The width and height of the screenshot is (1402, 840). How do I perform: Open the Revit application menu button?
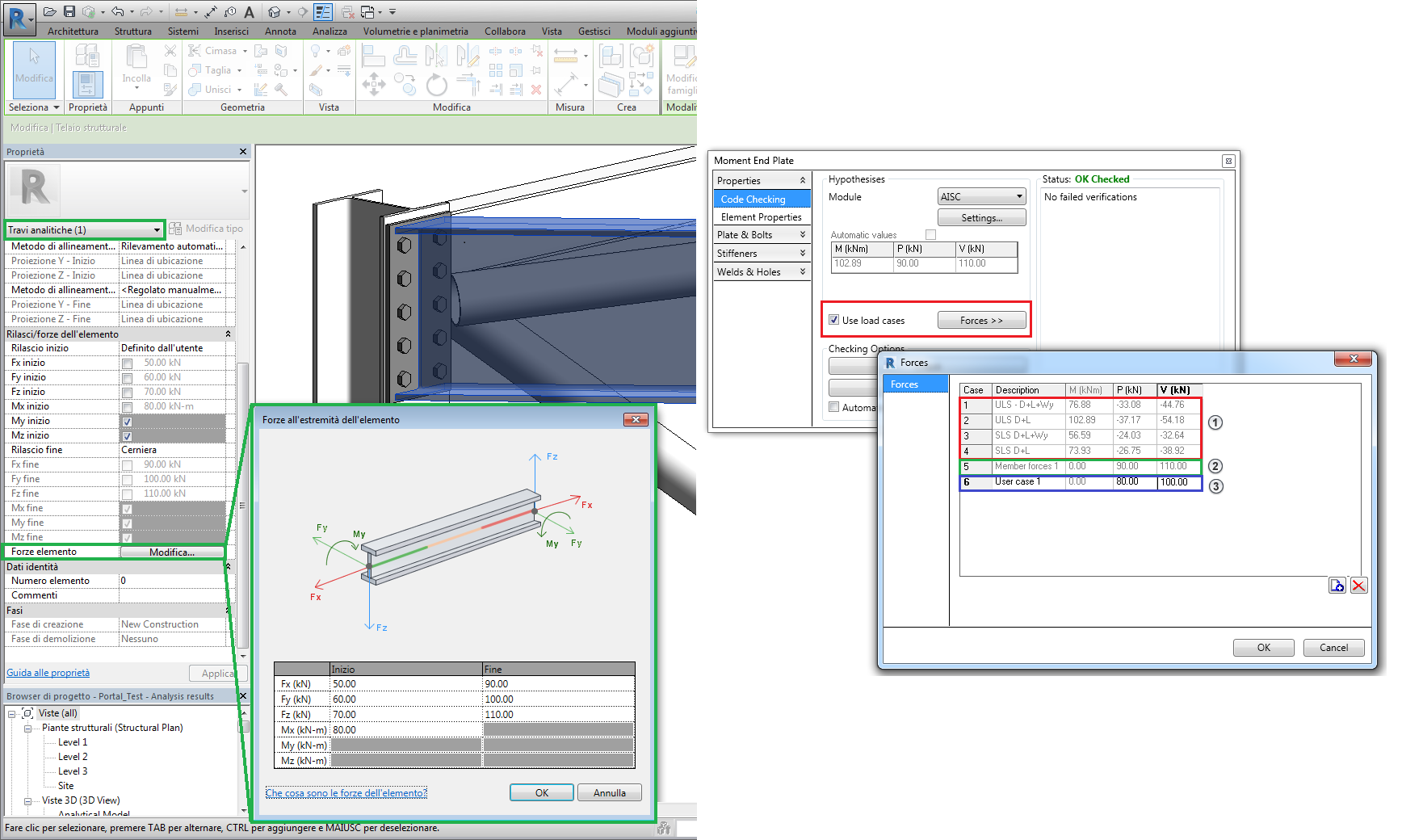pos(19,19)
